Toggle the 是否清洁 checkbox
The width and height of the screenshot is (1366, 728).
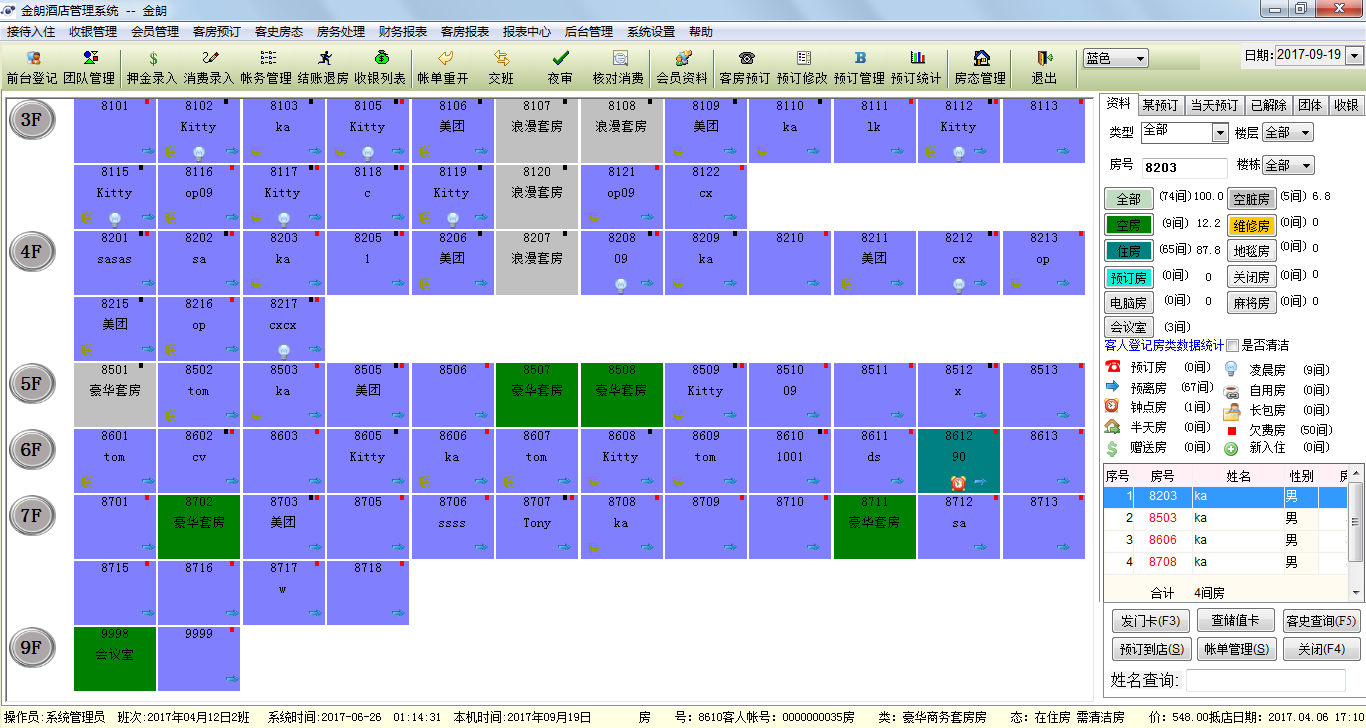1232,345
